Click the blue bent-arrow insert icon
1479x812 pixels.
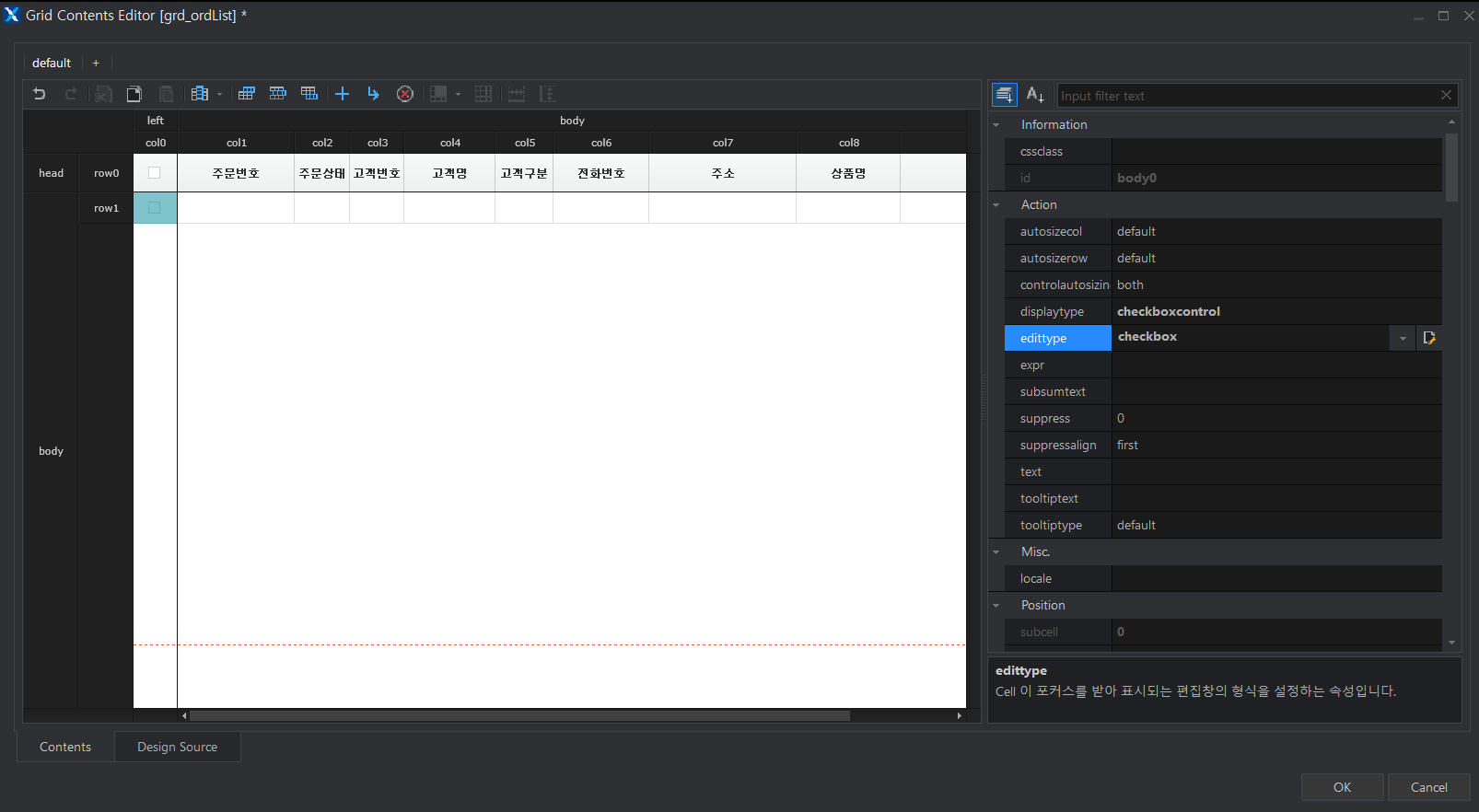(x=373, y=94)
